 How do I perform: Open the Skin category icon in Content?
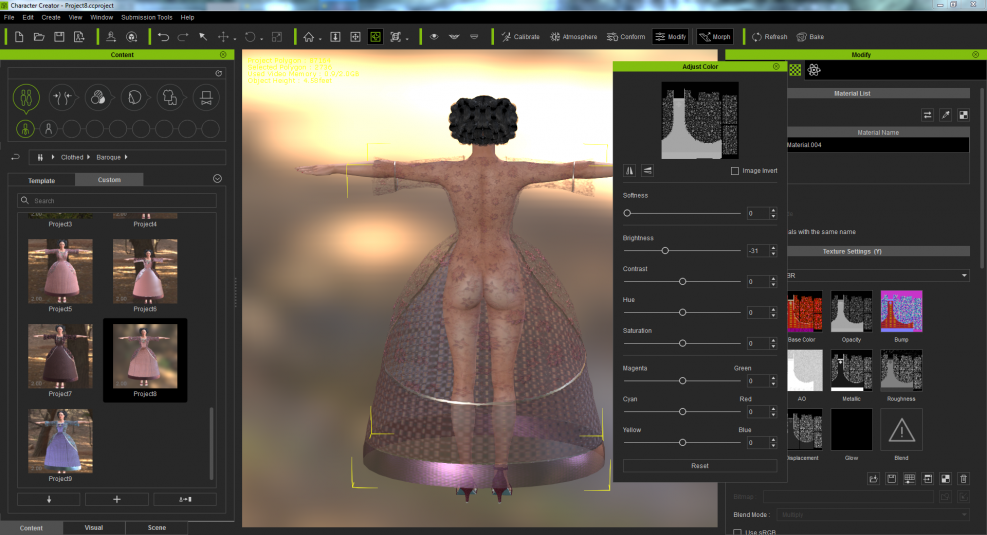pos(98,97)
